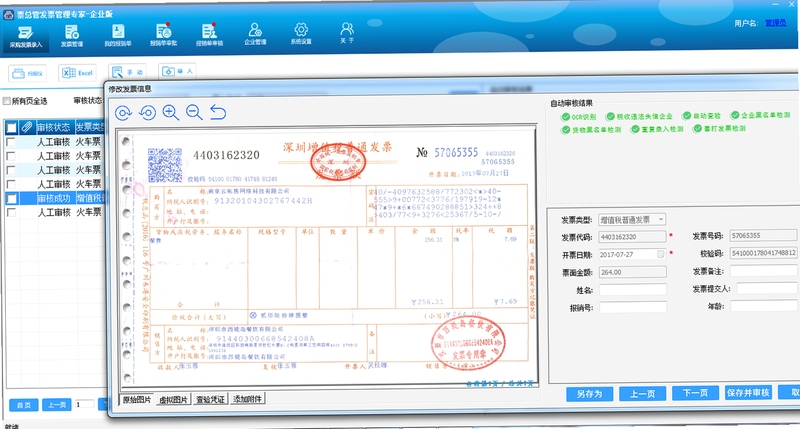
Task: Click the 管理员 username link
Action: click(776, 22)
